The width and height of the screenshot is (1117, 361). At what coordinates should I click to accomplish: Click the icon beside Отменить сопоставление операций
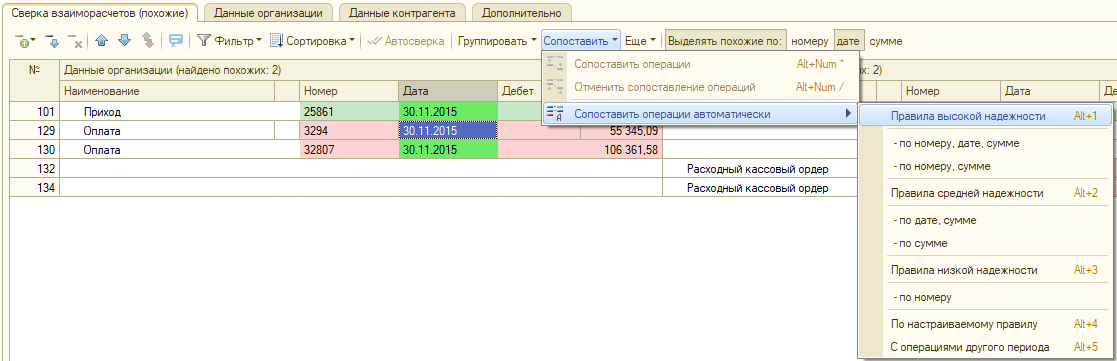click(556, 88)
